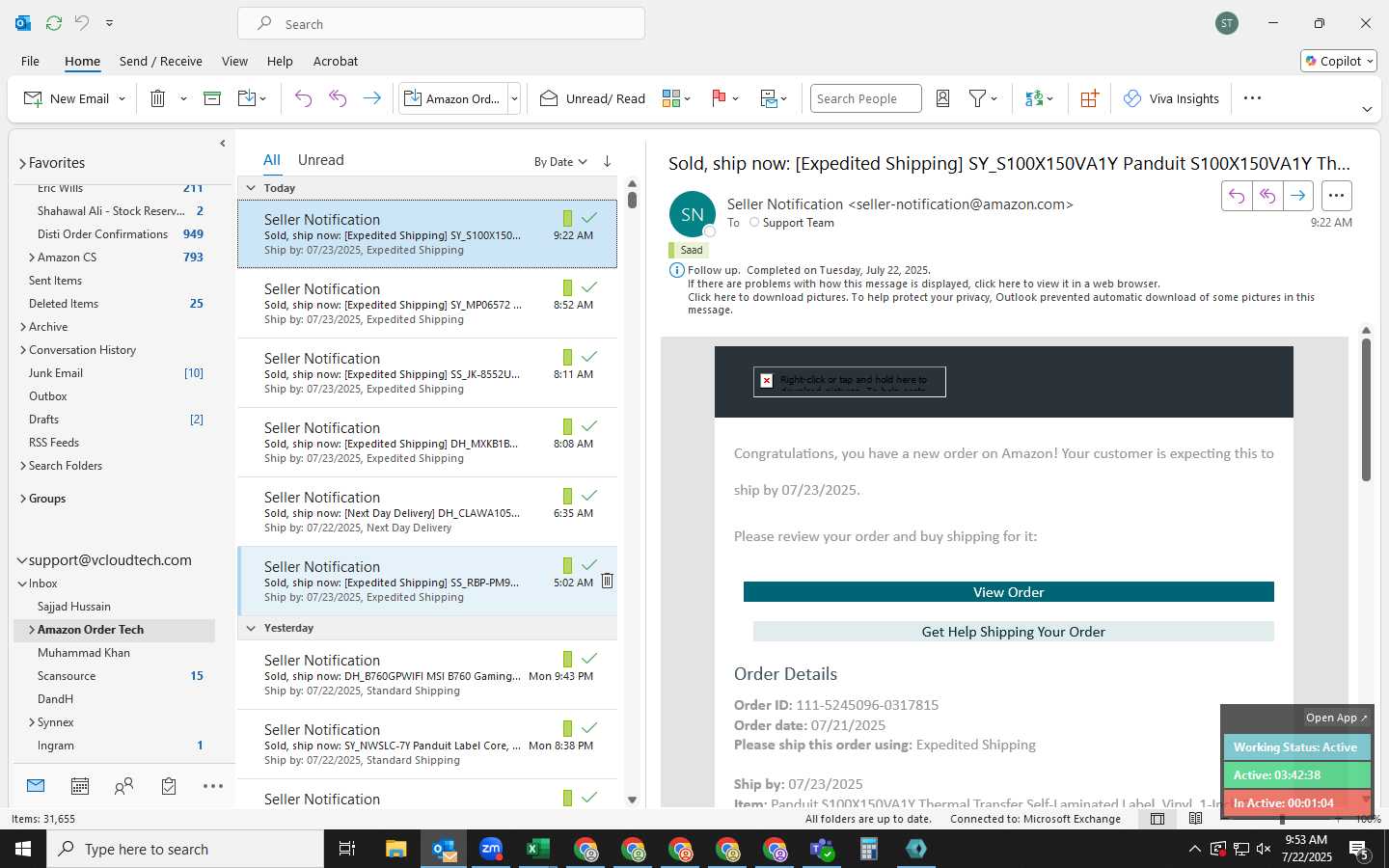Switch to Tasks view icon

pyautogui.click(x=169, y=787)
